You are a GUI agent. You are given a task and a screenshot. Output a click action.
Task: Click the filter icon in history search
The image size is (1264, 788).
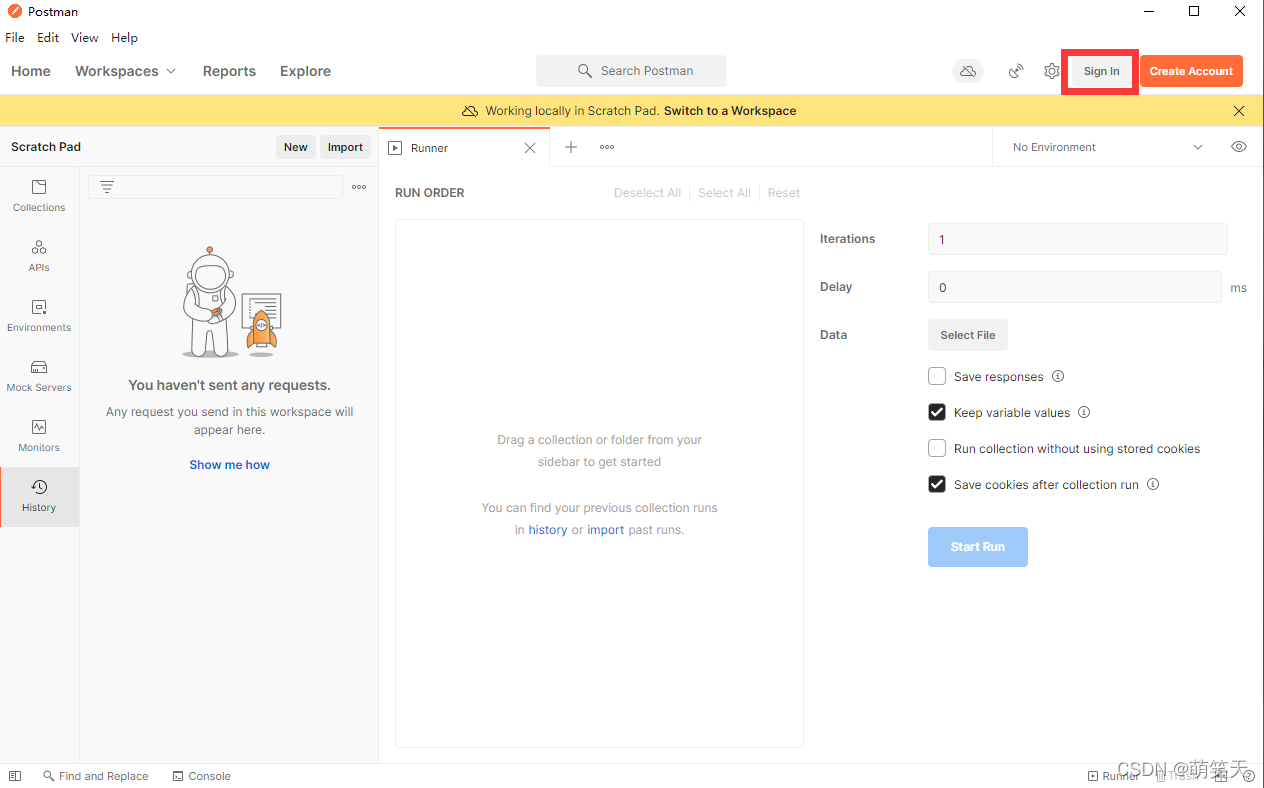pos(107,187)
